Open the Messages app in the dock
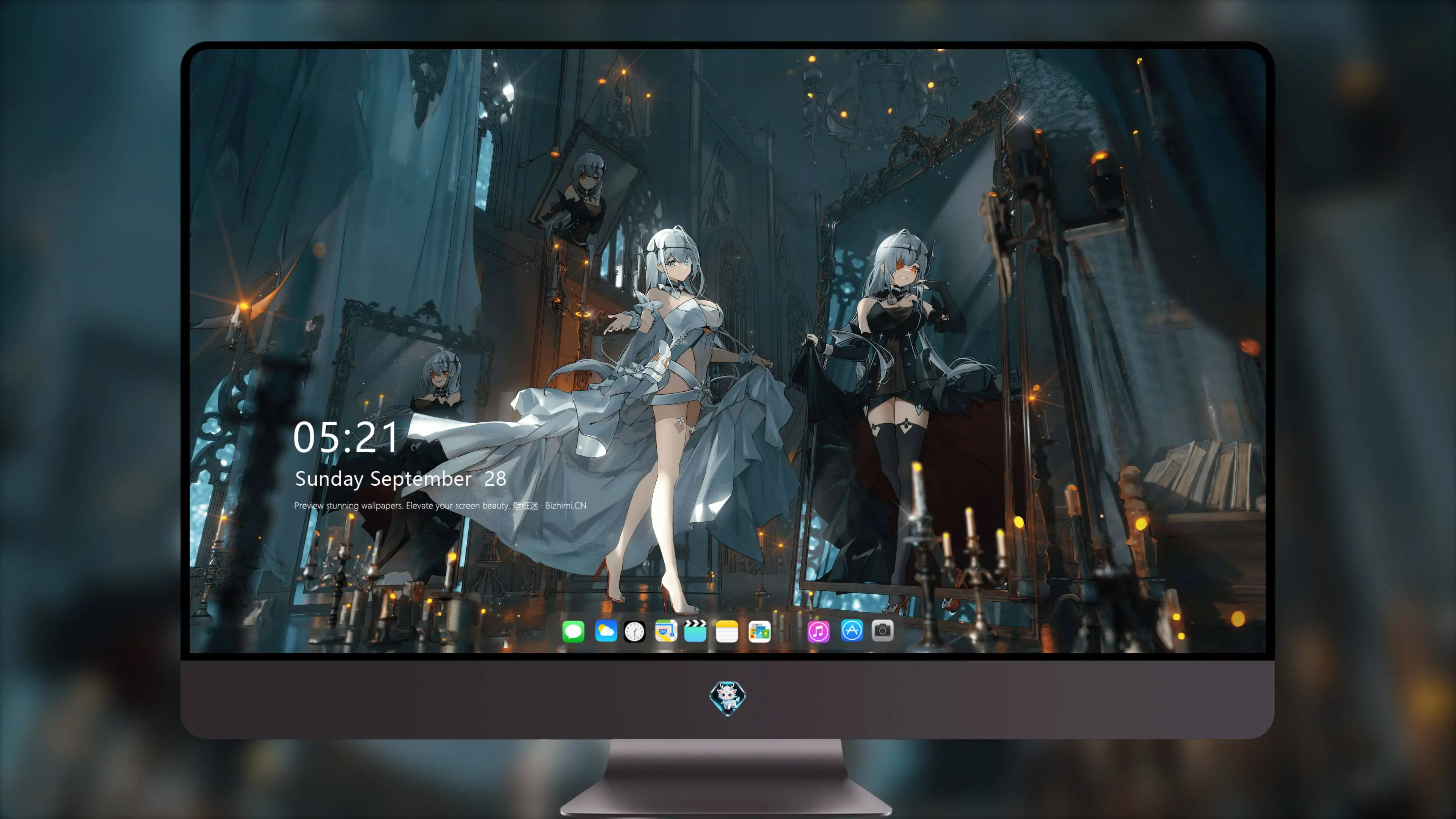 (x=573, y=631)
